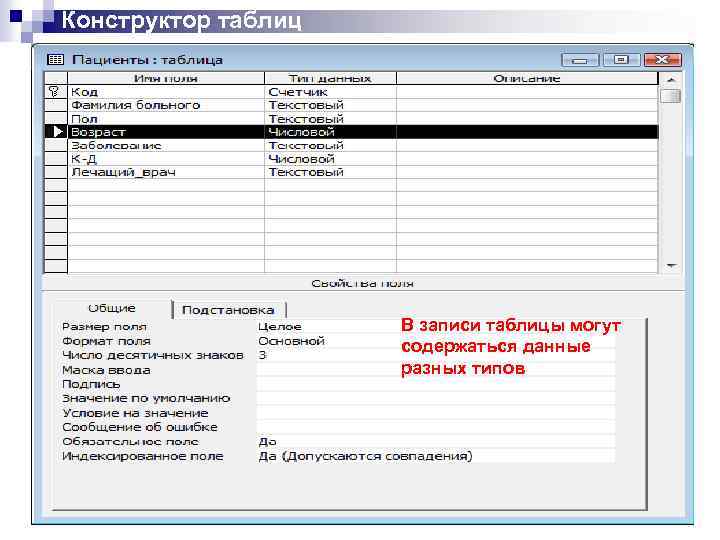Select the Возраст field name cell
This screenshot has height=540, width=720.
(166, 132)
